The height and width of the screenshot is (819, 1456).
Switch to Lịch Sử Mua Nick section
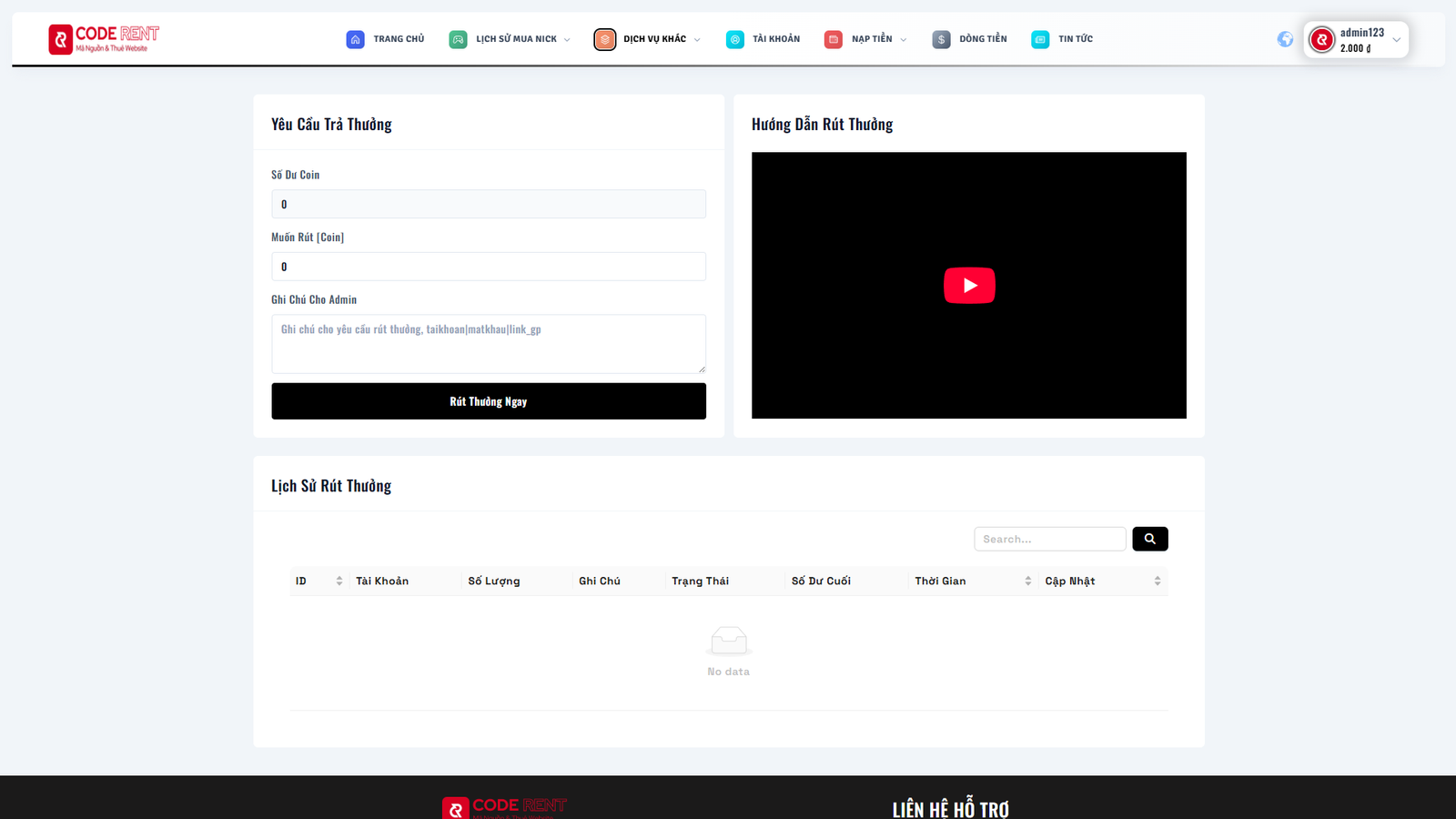[x=514, y=39]
